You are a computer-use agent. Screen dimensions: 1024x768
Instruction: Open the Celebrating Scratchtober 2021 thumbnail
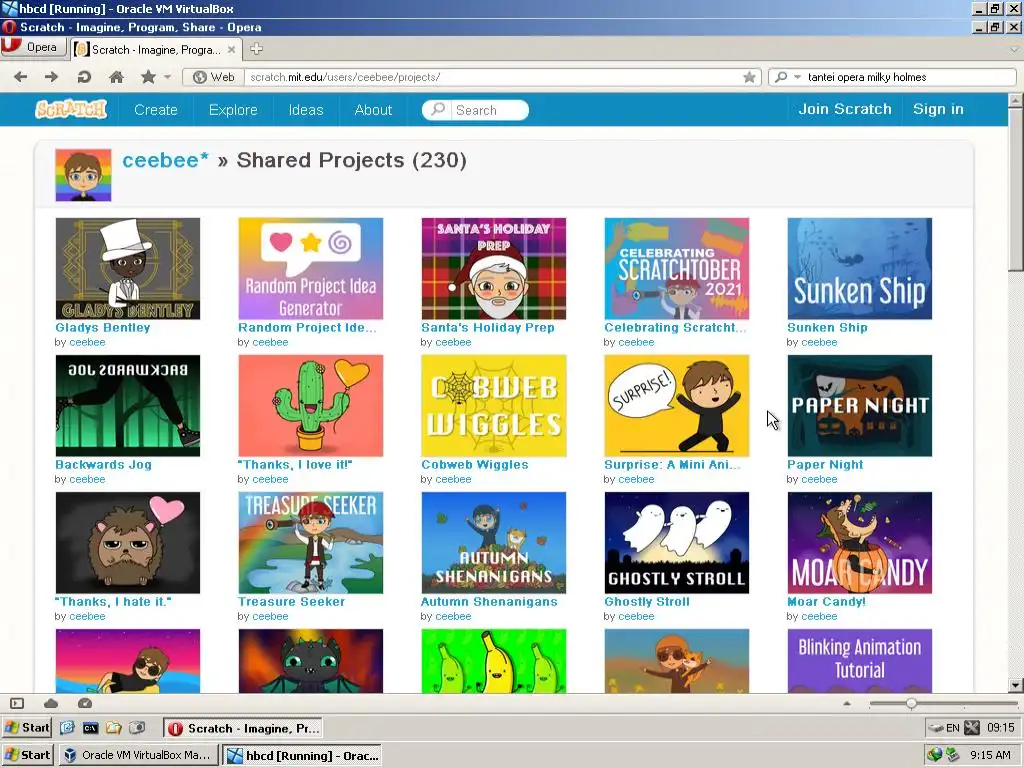tap(677, 268)
